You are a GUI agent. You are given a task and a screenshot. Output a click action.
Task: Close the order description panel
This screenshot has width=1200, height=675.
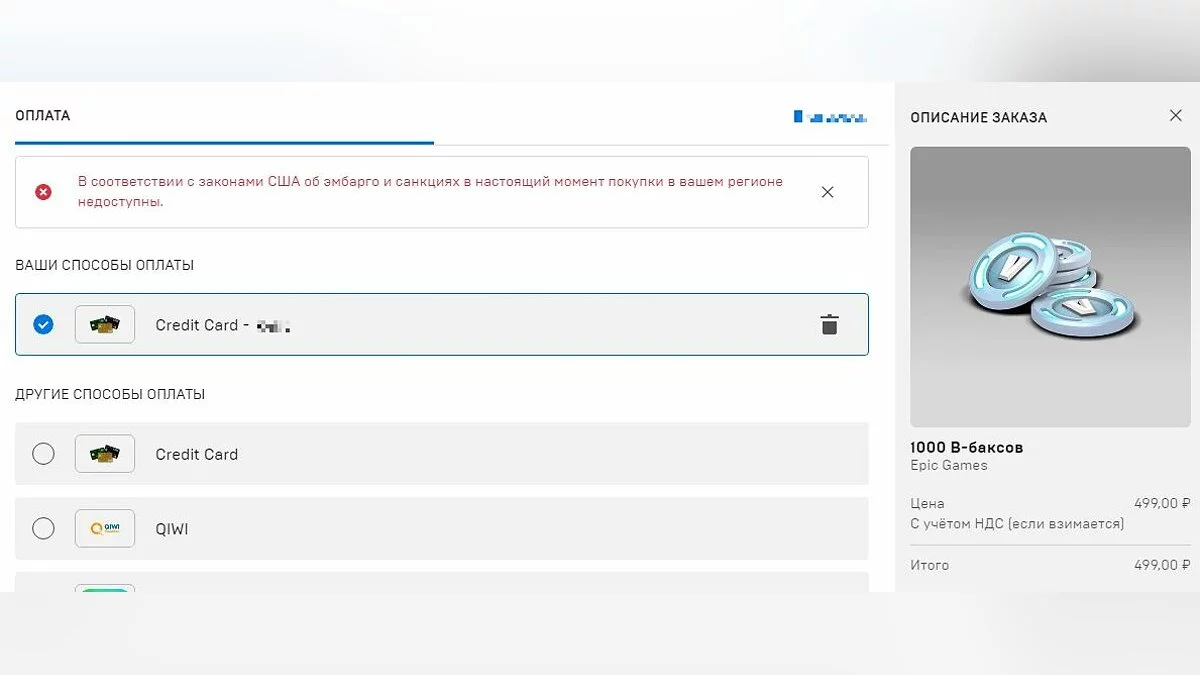[x=1176, y=116]
